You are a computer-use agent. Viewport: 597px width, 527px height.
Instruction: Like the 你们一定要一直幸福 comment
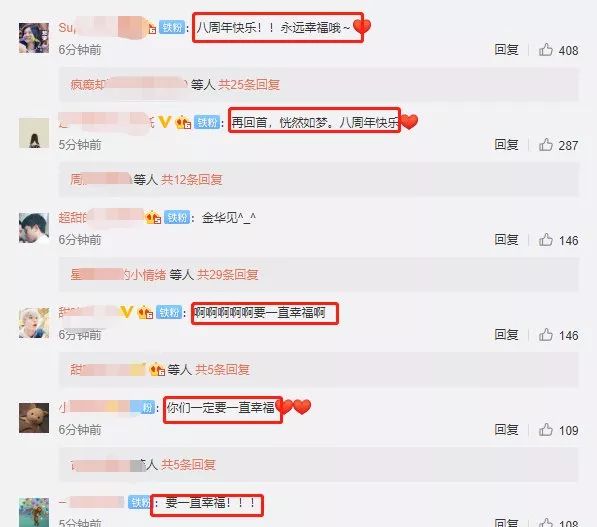click(x=546, y=430)
